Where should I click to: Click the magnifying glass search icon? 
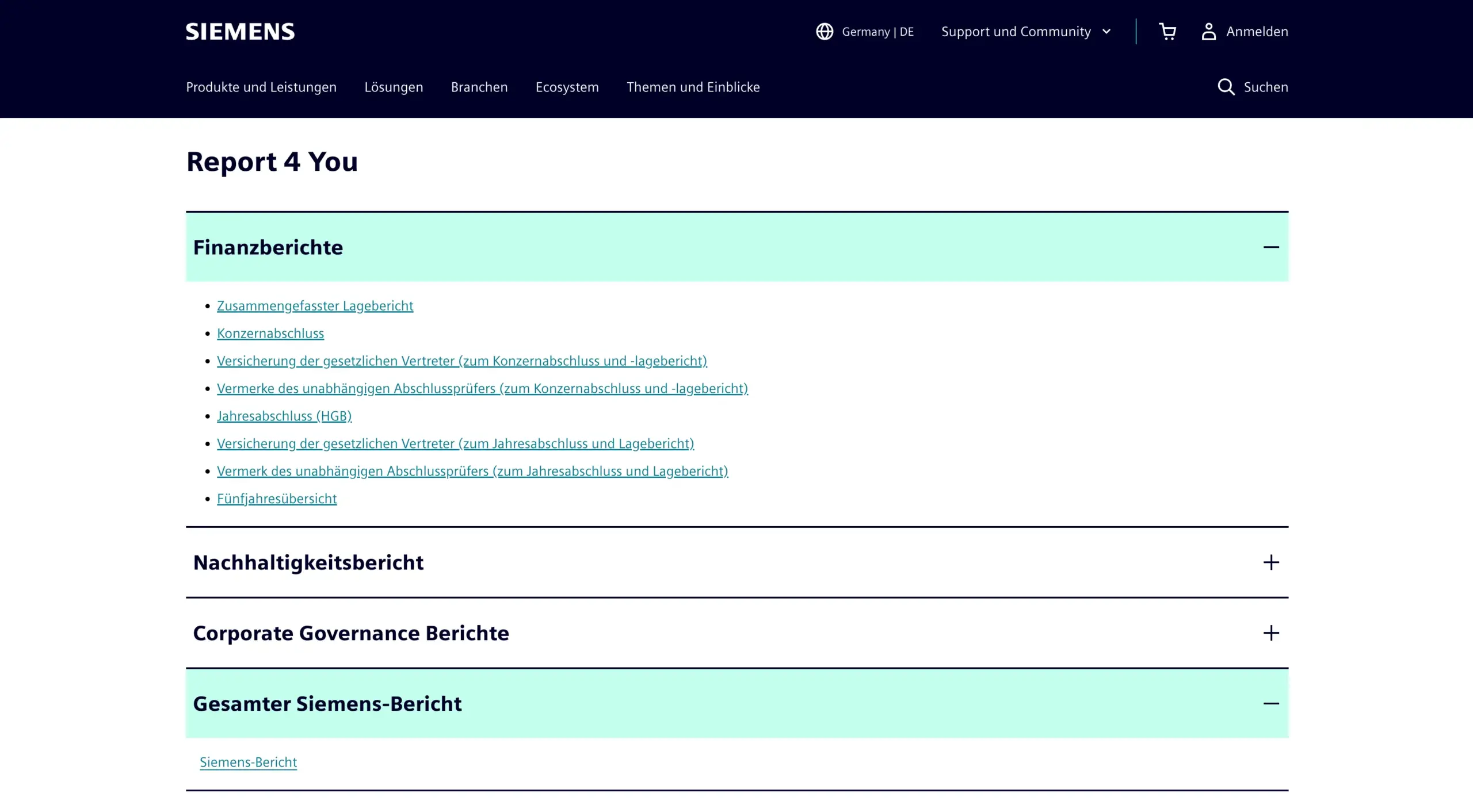click(x=1226, y=87)
